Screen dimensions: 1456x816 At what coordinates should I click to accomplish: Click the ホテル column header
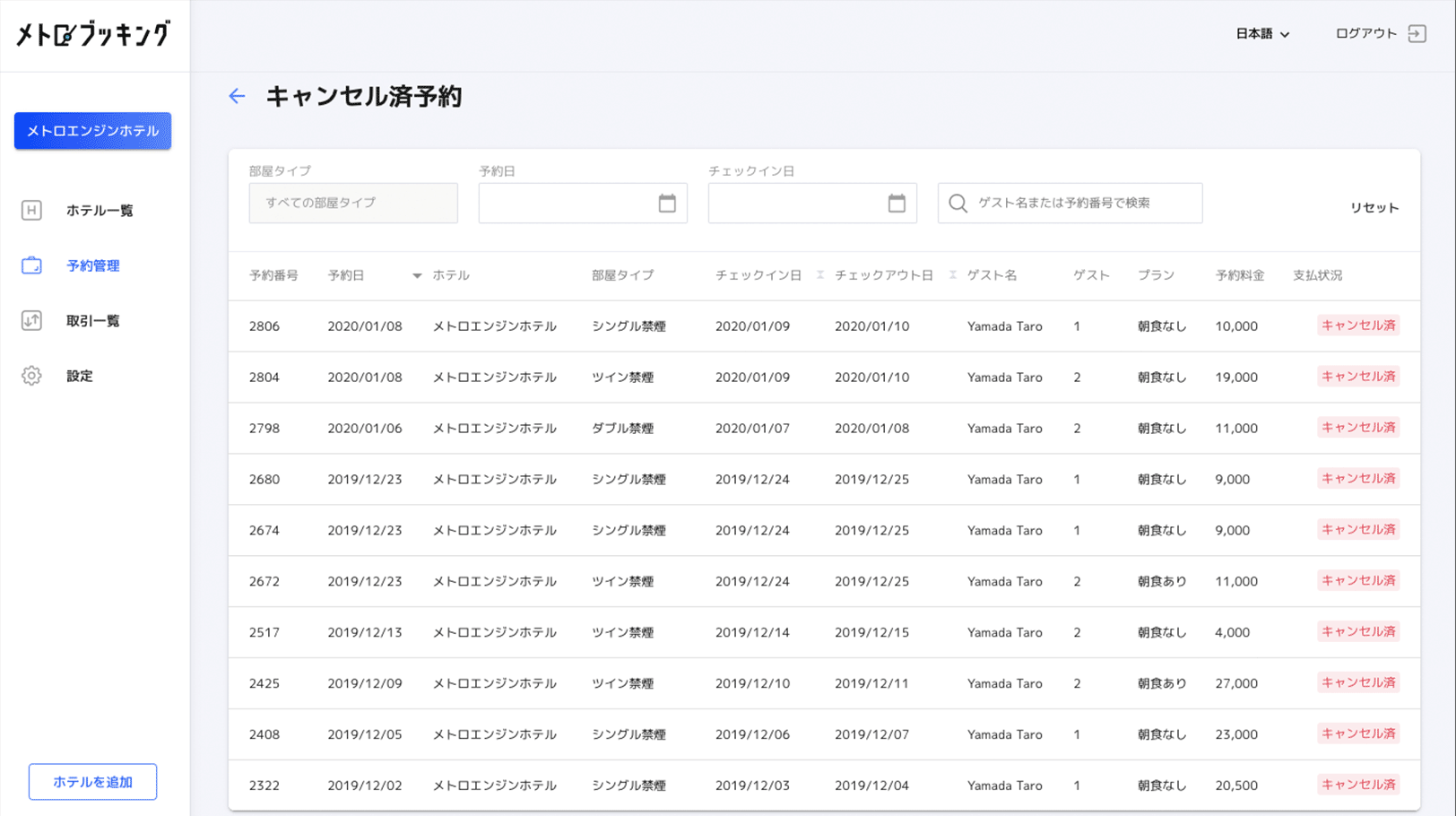click(x=451, y=275)
